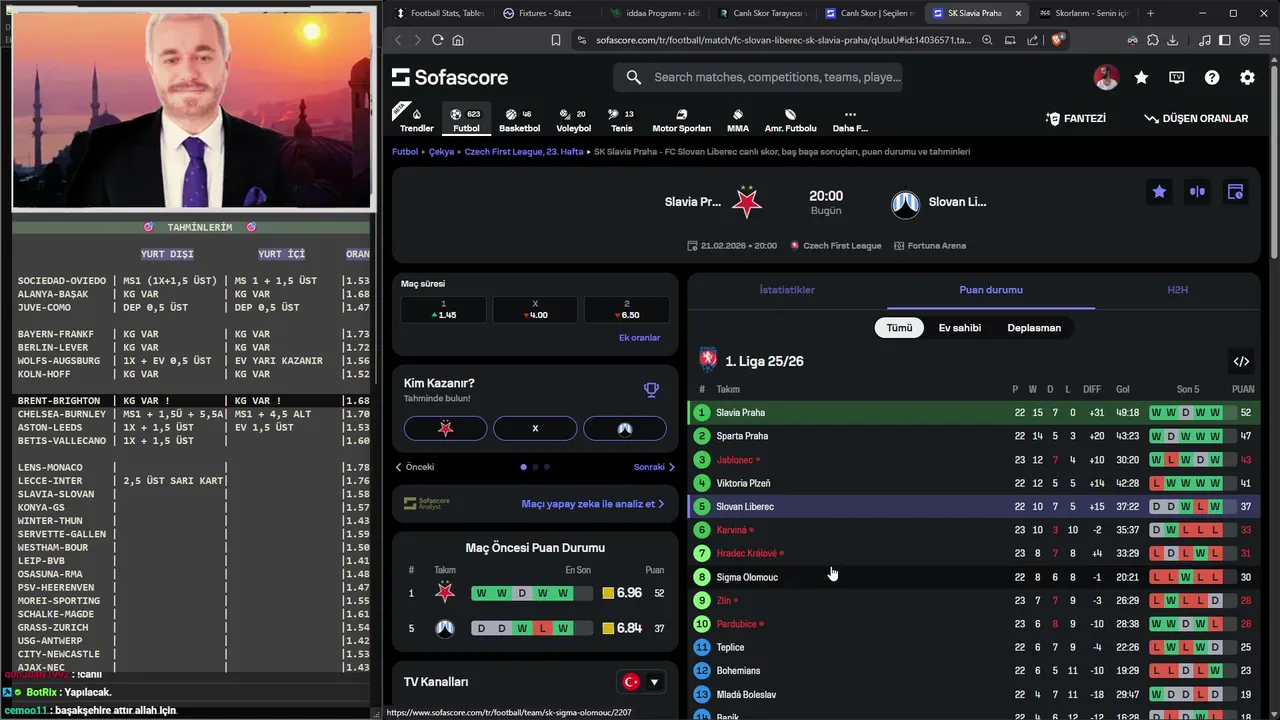Open Maçı yapay zeka ile analiz et

click(593, 504)
